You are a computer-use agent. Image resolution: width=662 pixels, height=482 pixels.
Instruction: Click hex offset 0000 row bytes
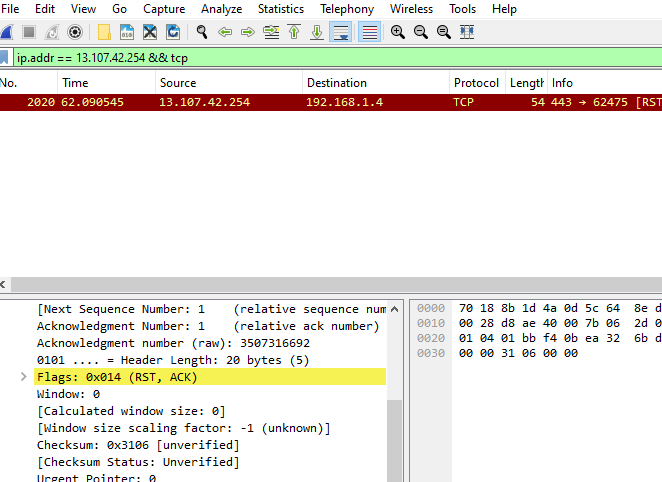coord(560,308)
